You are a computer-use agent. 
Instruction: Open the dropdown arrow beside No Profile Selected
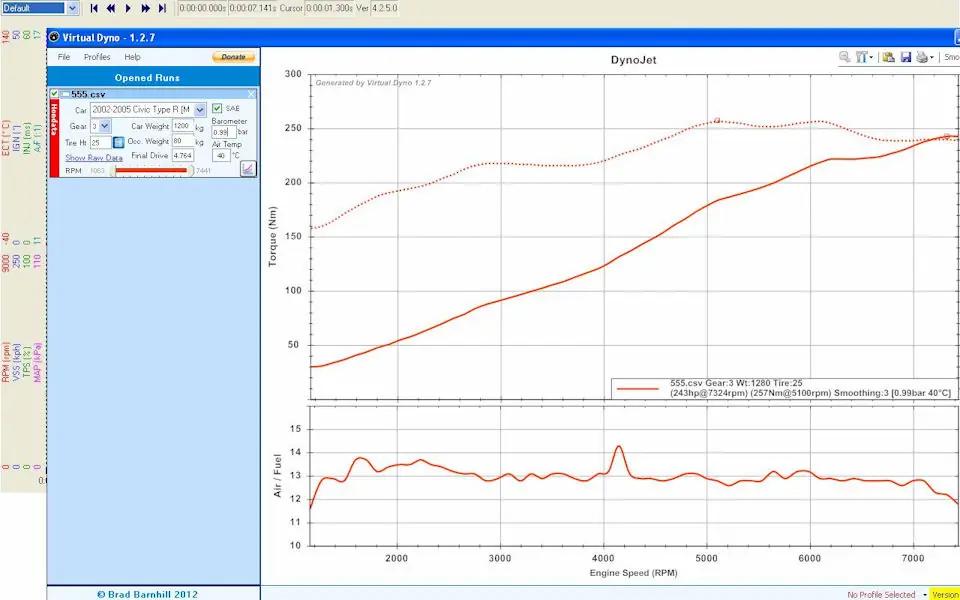tap(924, 595)
